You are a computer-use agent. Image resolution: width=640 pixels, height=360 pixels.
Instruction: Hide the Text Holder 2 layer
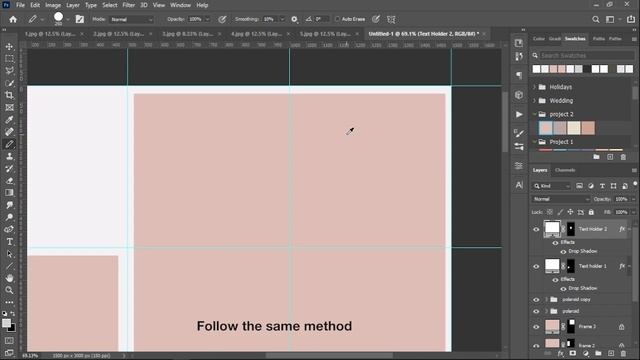[536, 229]
